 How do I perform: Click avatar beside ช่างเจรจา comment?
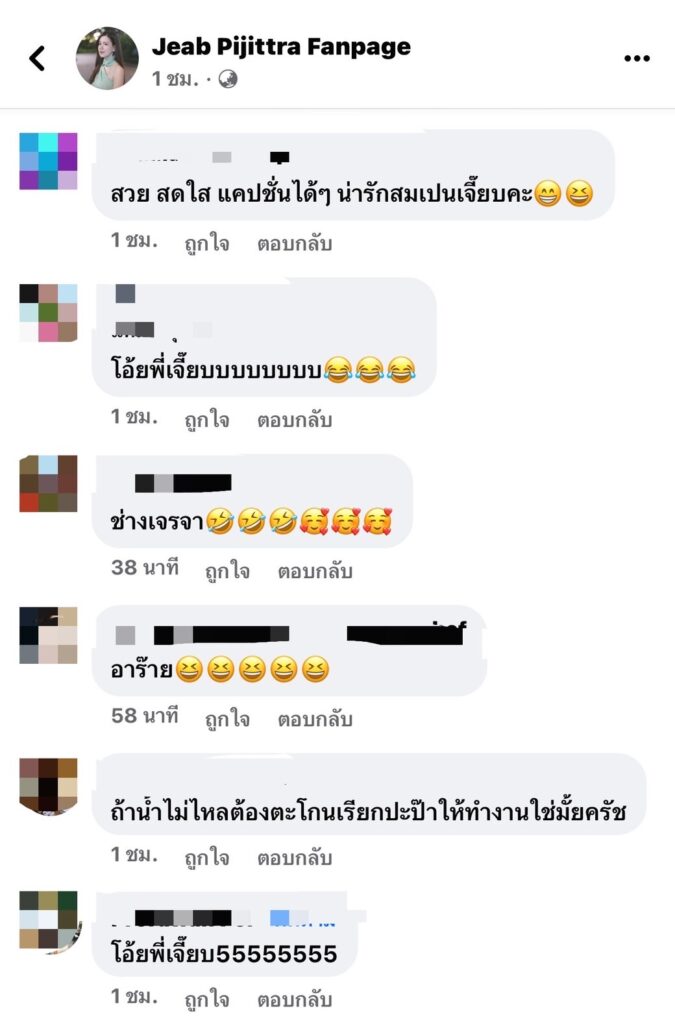click(48, 483)
